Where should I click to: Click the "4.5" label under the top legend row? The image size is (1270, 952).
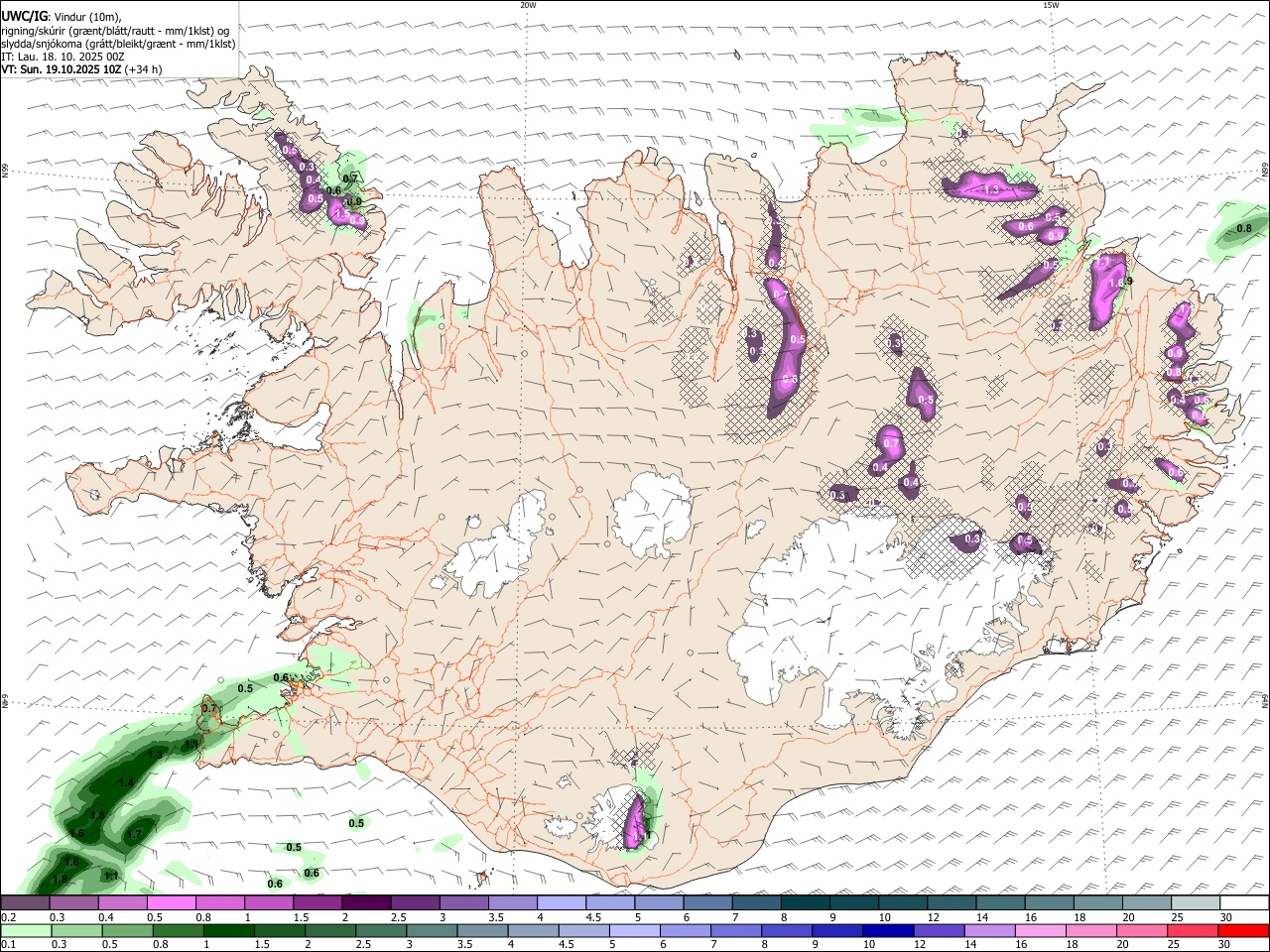coord(593,917)
